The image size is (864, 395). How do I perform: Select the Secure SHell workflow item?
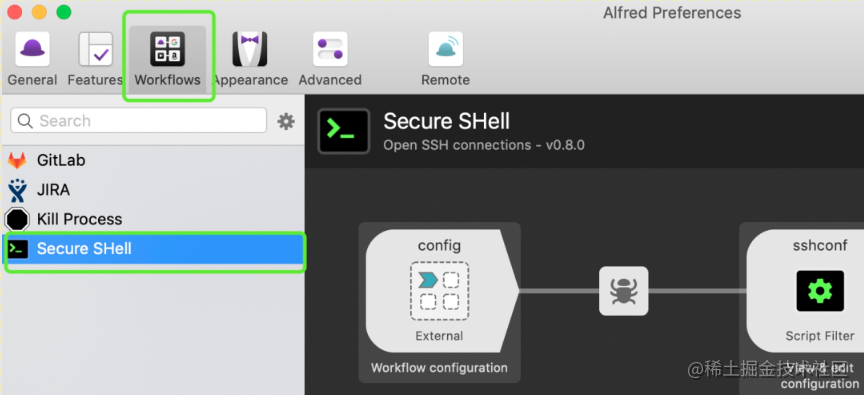(x=153, y=249)
